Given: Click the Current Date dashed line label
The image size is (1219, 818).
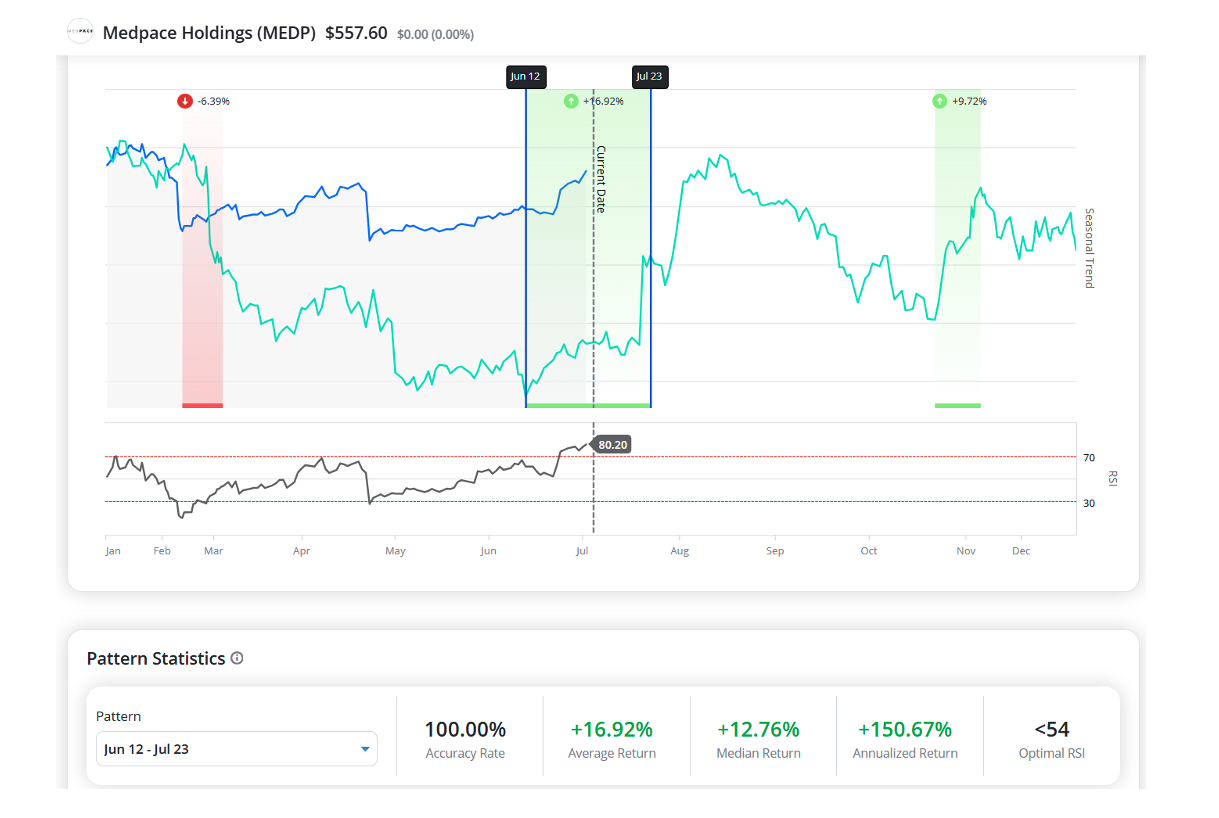Looking at the screenshot, I should [602, 179].
